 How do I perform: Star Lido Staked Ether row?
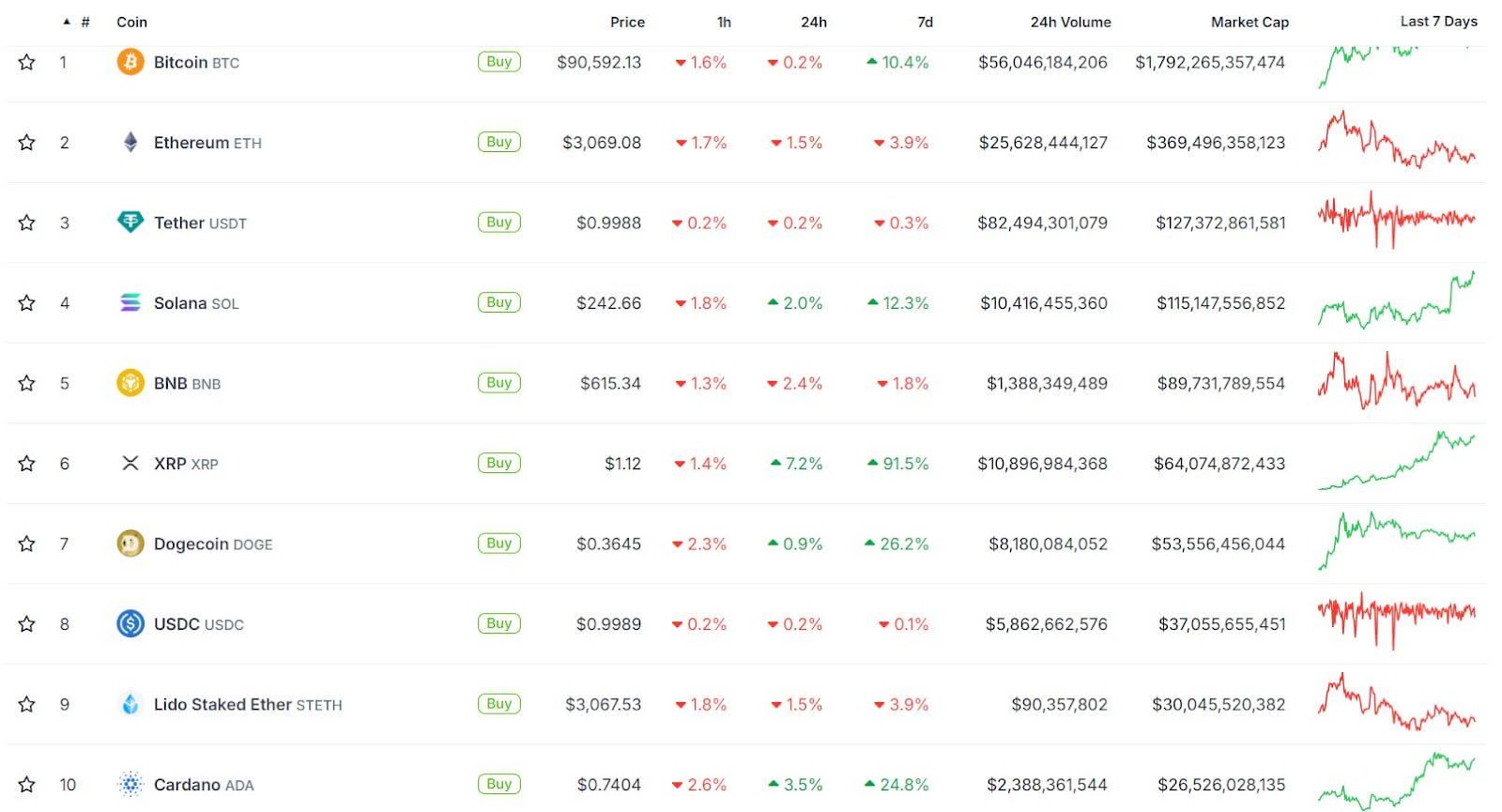(x=27, y=704)
